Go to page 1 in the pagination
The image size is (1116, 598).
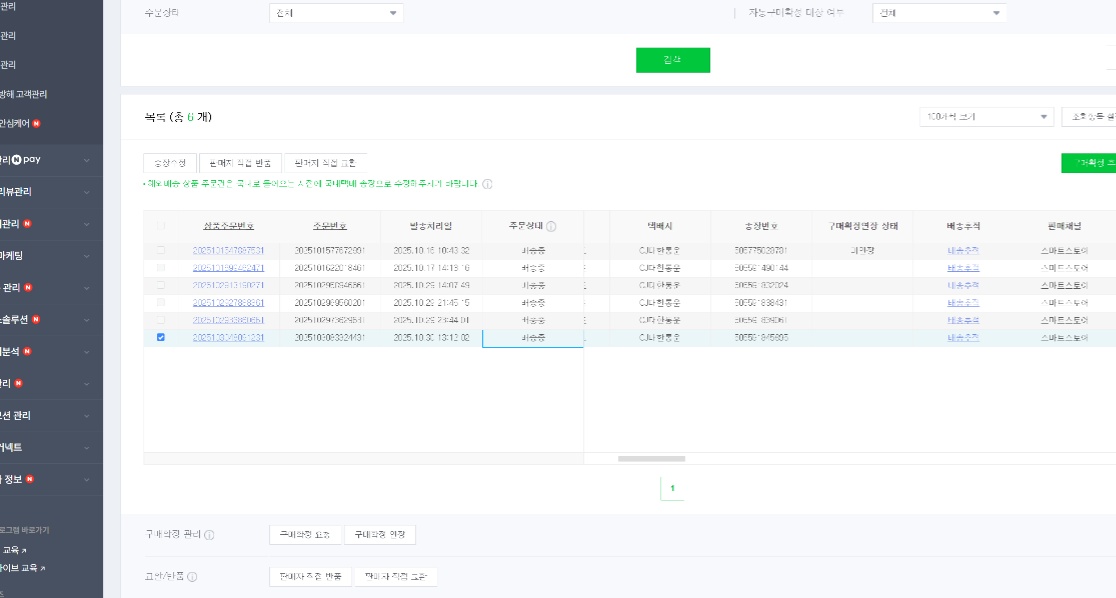coord(672,488)
